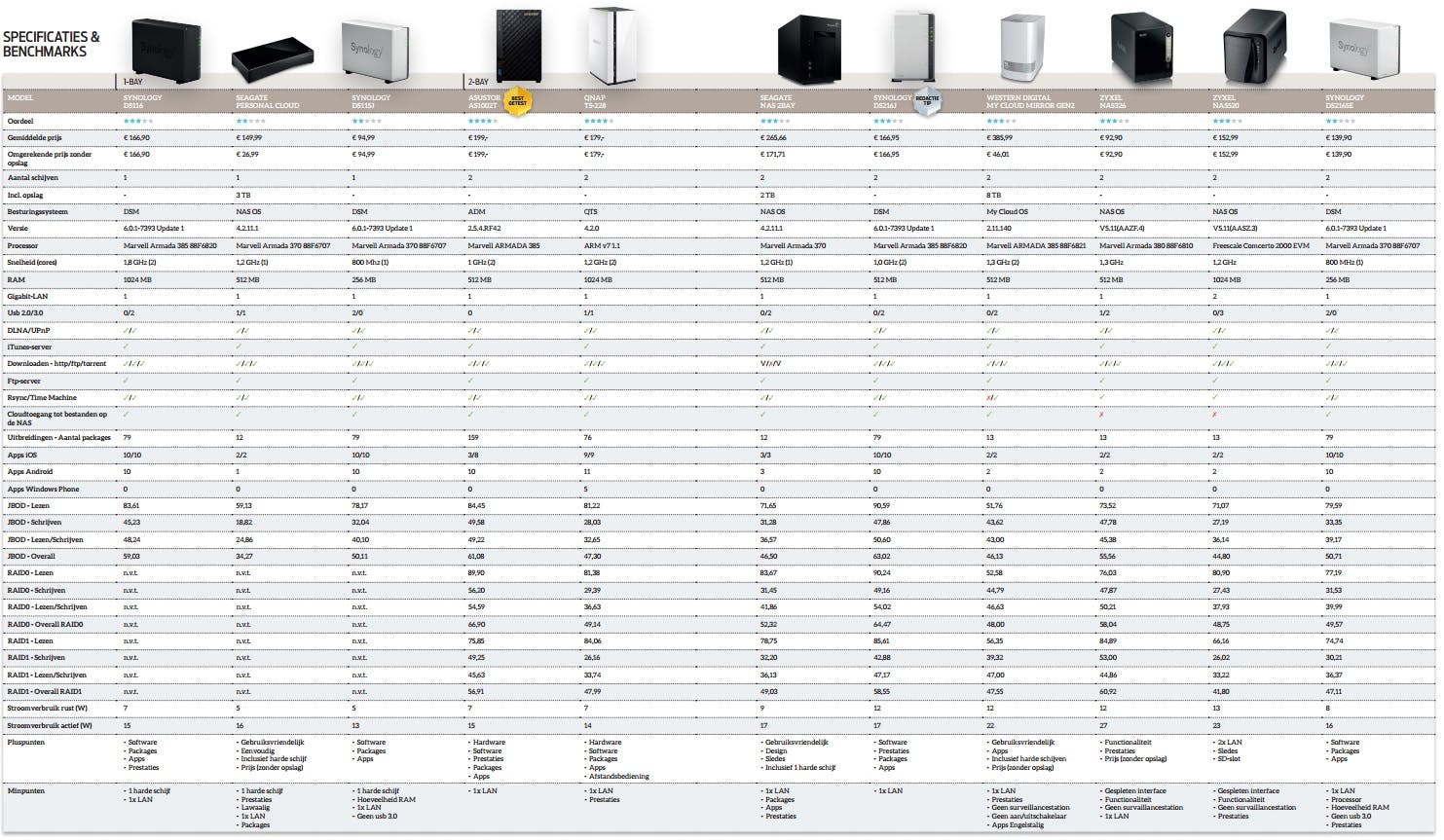Screen dimensions: 1444x840
Task: Click the 'QNAP TS-228' model header
Action: pos(595,101)
